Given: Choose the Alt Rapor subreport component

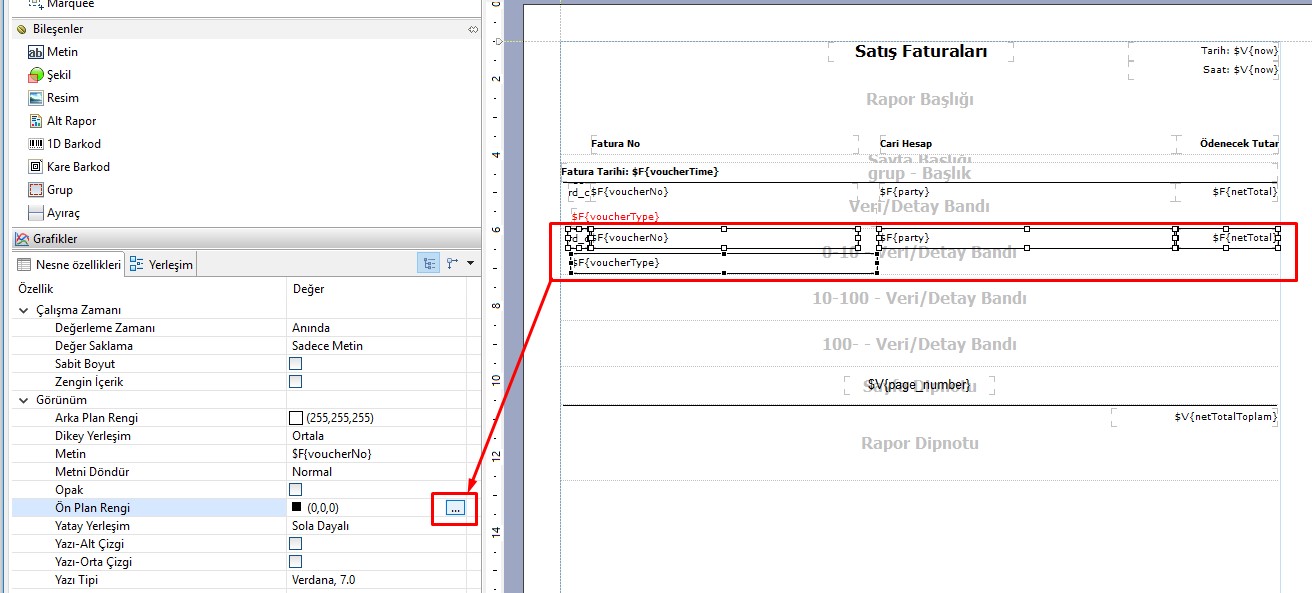Looking at the screenshot, I should (x=71, y=121).
